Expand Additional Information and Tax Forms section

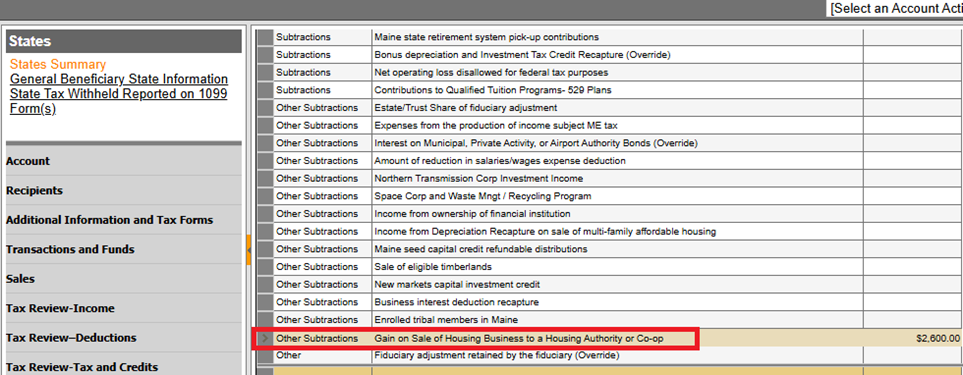point(123,220)
